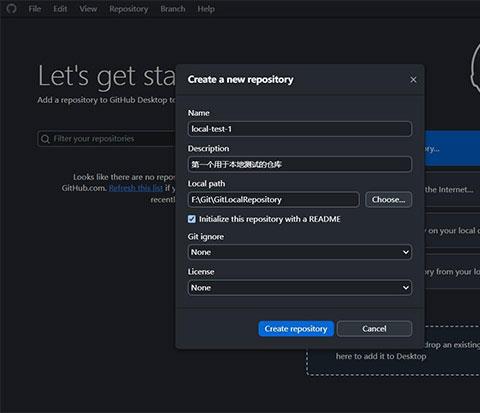Click the Name field containing local-test-1
480x413 pixels.
tap(300, 129)
